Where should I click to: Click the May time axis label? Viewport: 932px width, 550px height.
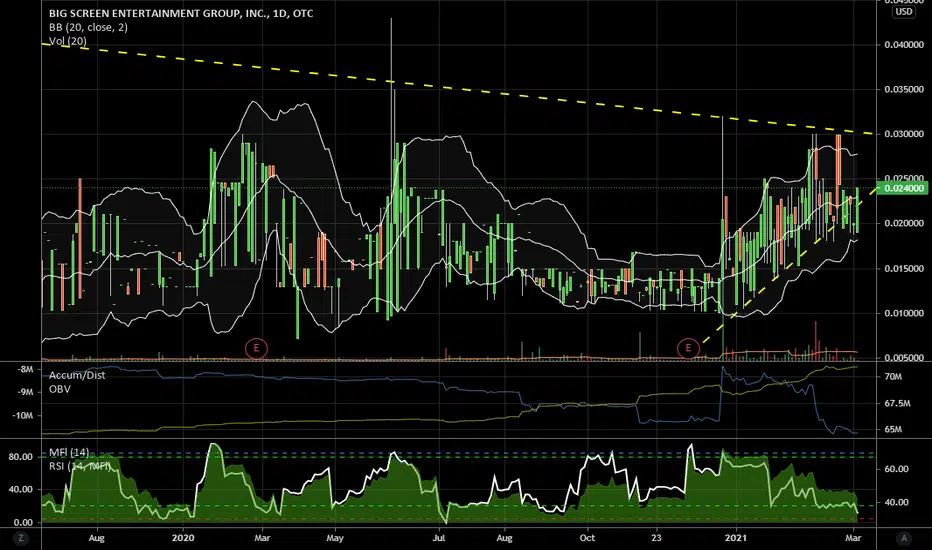pos(335,538)
